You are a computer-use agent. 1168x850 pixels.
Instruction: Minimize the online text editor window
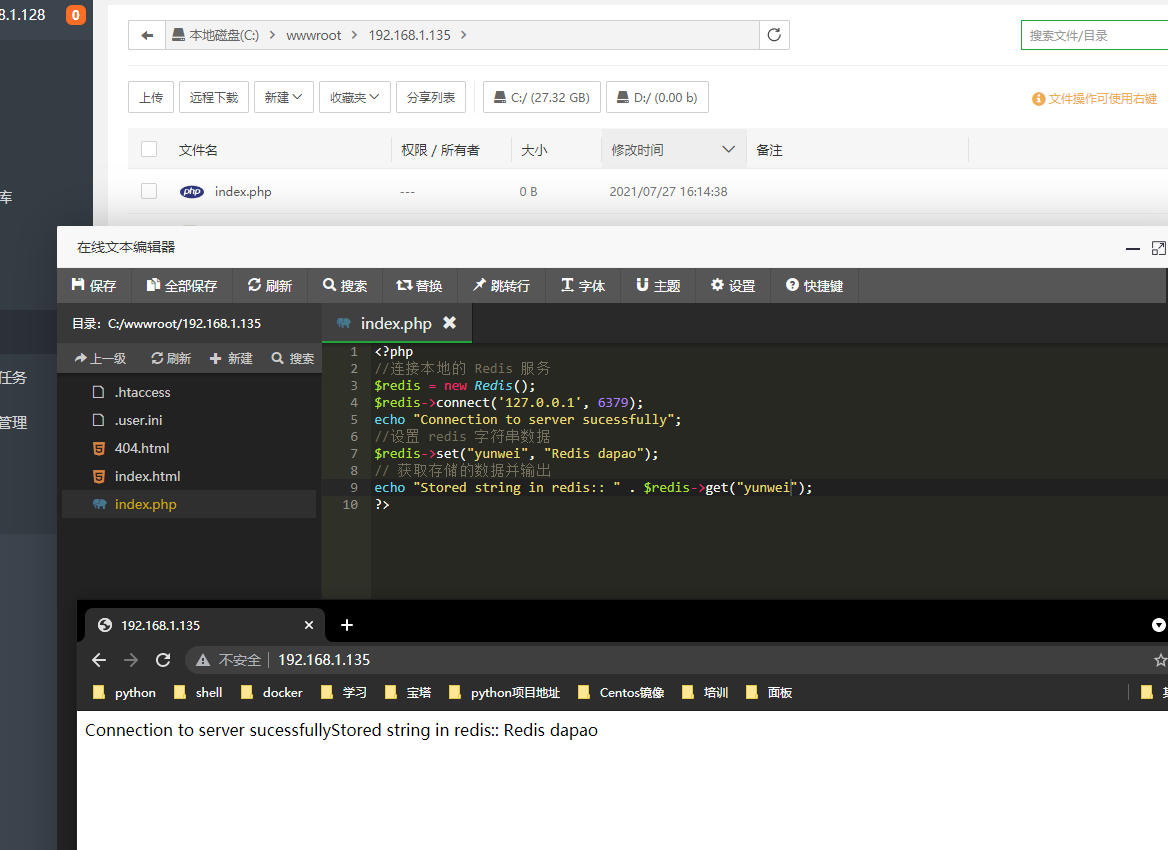coord(1132,248)
